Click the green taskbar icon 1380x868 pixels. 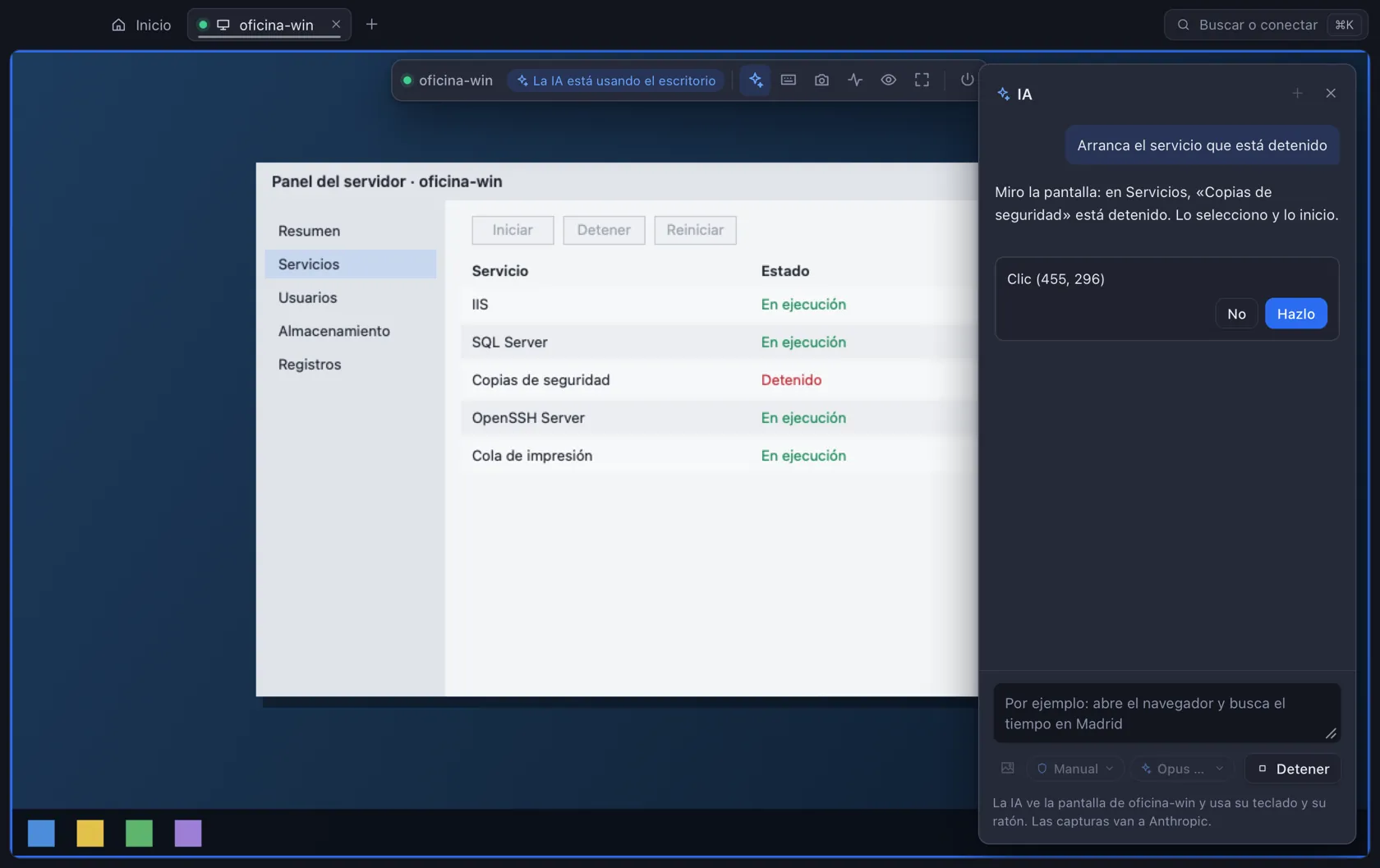(139, 833)
